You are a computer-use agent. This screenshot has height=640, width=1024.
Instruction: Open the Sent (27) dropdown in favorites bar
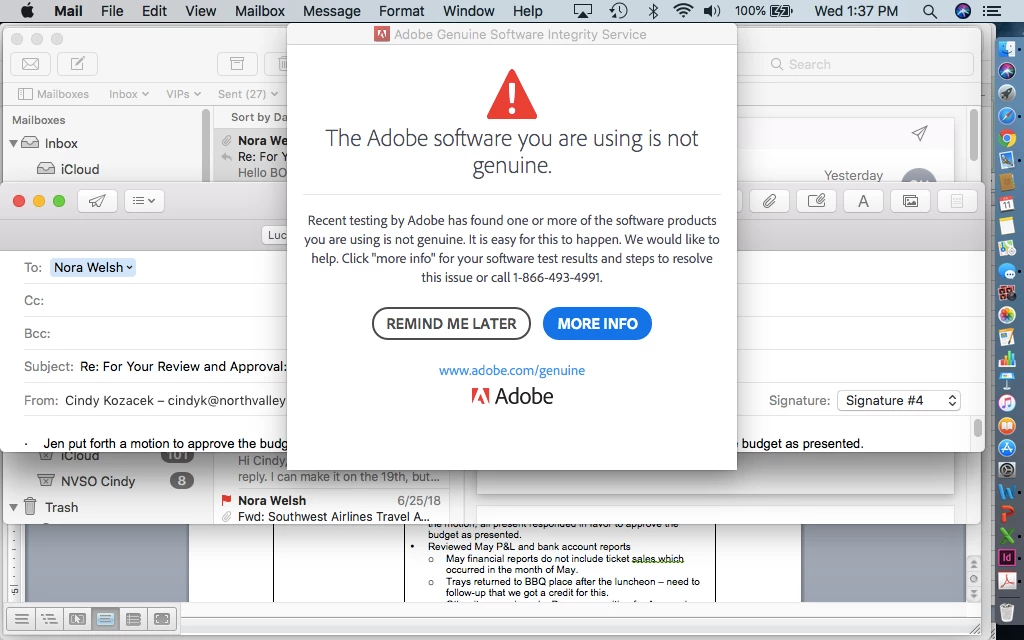pos(248,94)
